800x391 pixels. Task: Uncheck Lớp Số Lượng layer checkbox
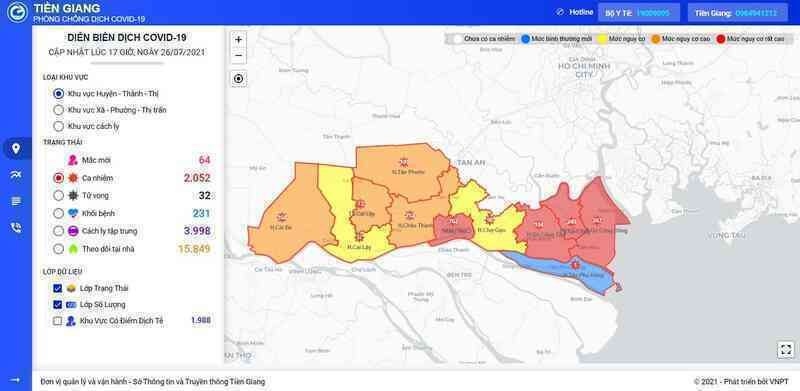(x=58, y=305)
